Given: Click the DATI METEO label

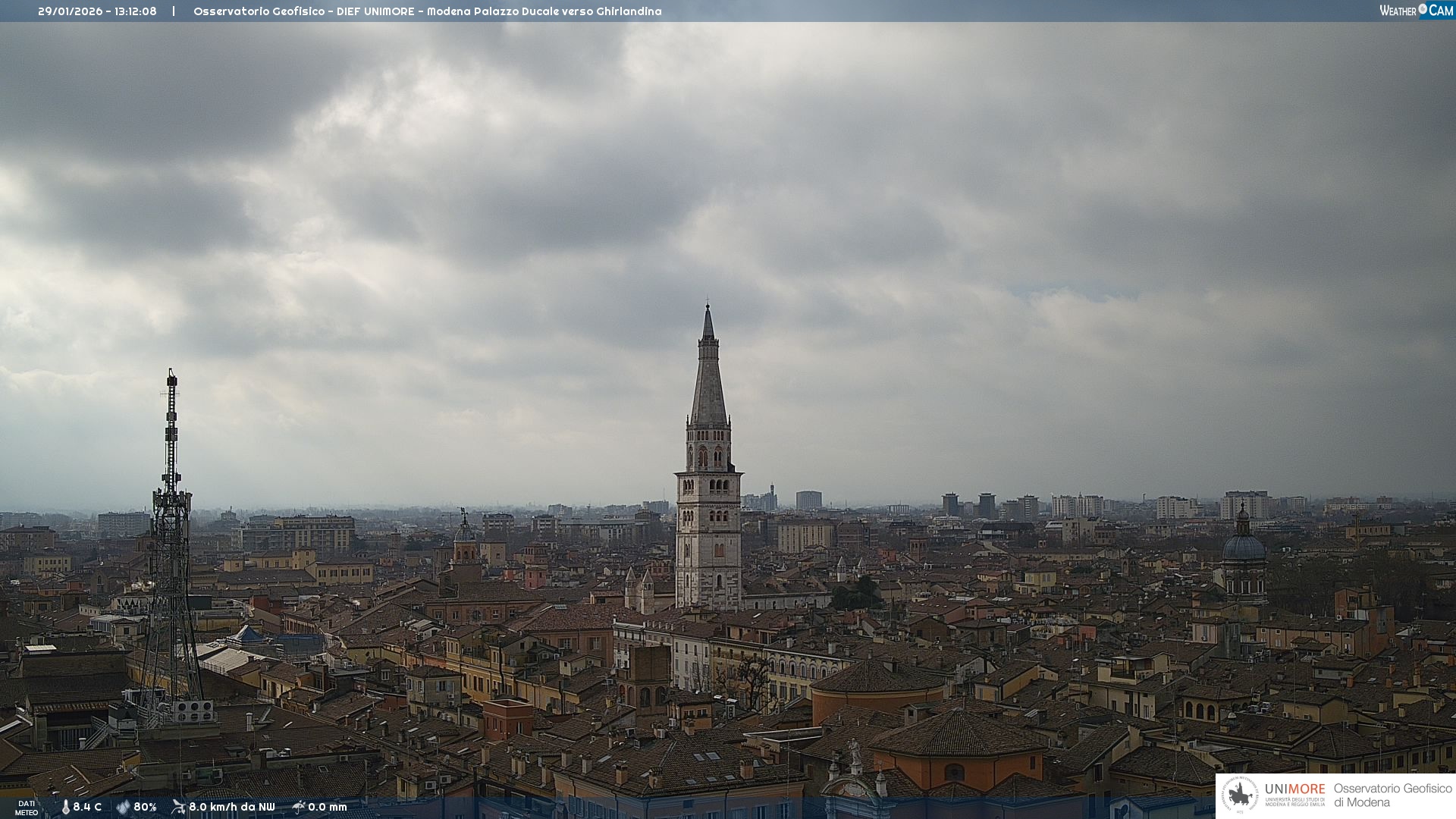Looking at the screenshot, I should coord(27,808).
